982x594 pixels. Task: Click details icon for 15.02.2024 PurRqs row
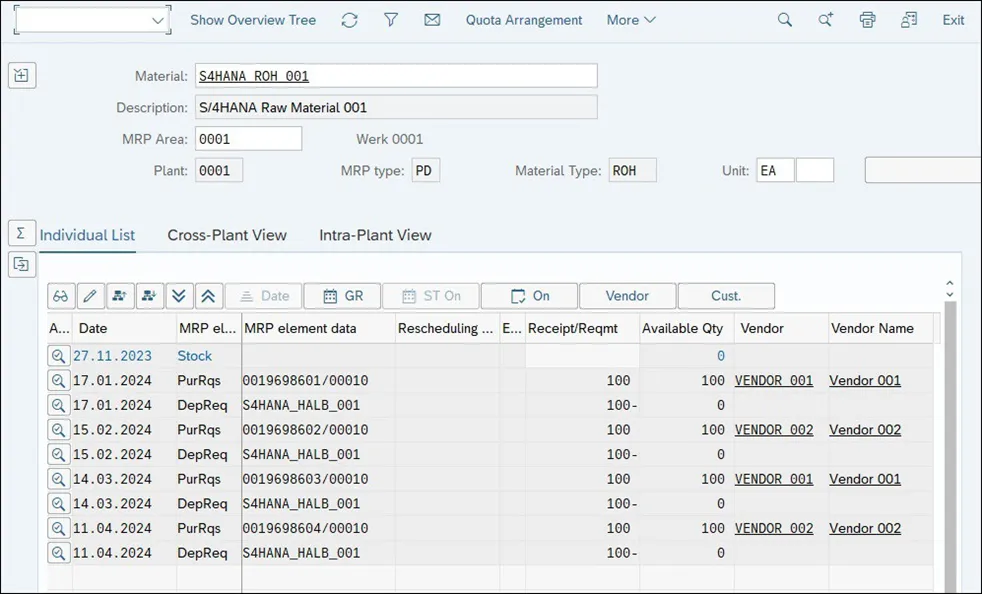coord(59,430)
